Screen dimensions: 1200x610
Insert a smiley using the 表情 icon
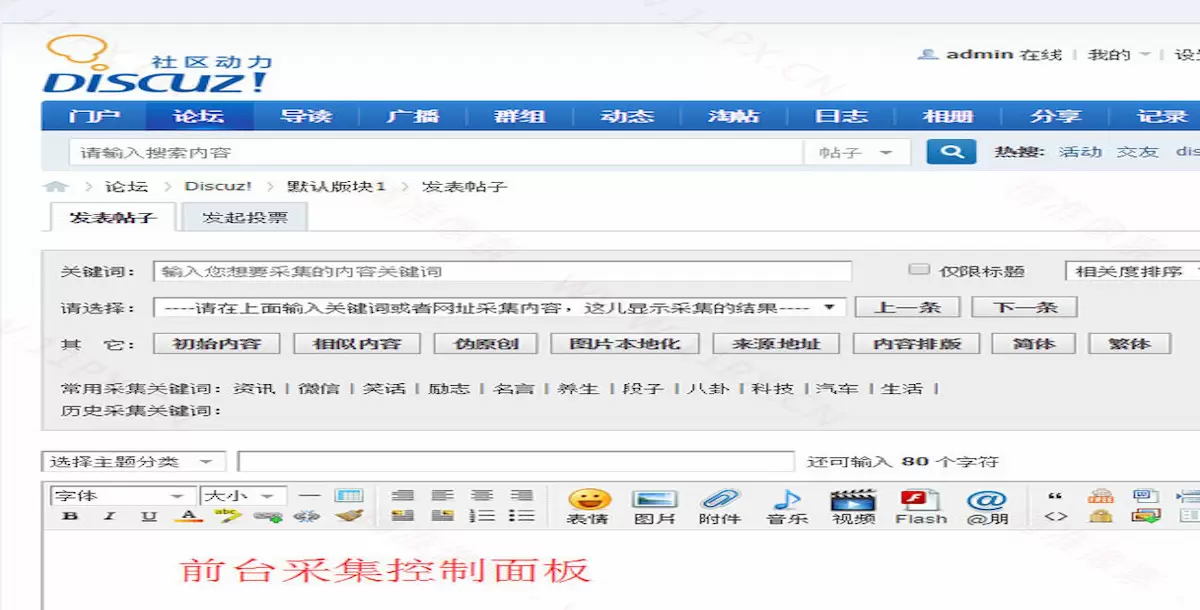(590, 504)
